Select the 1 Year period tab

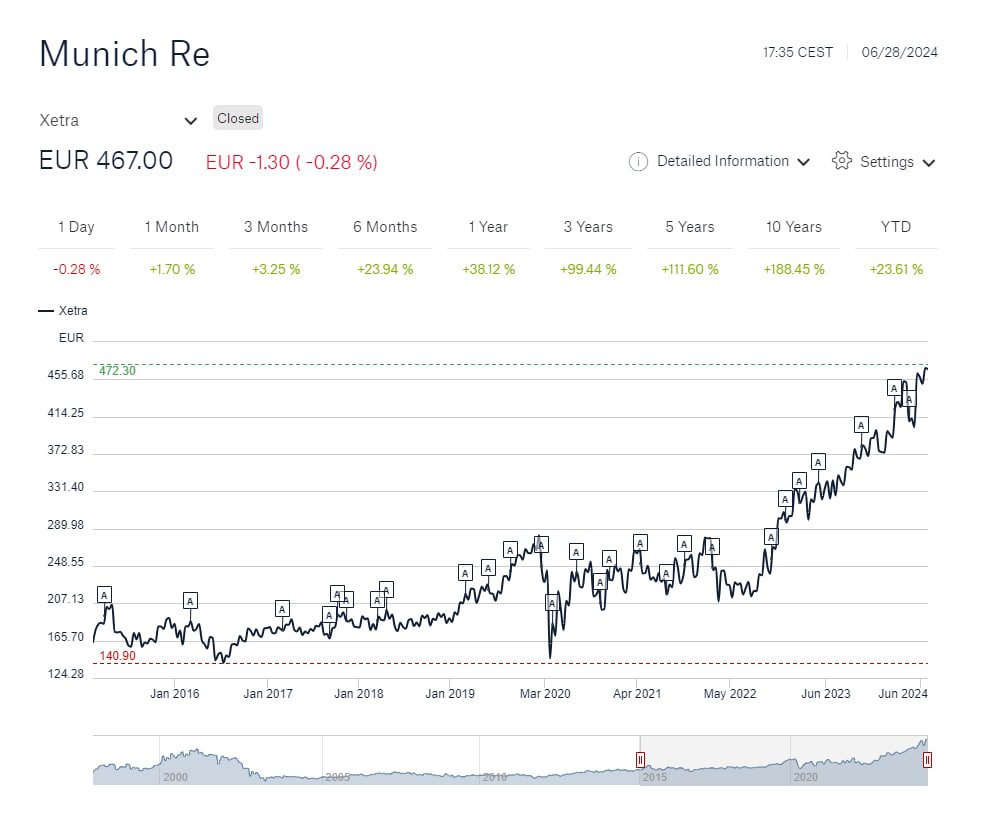click(488, 227)
